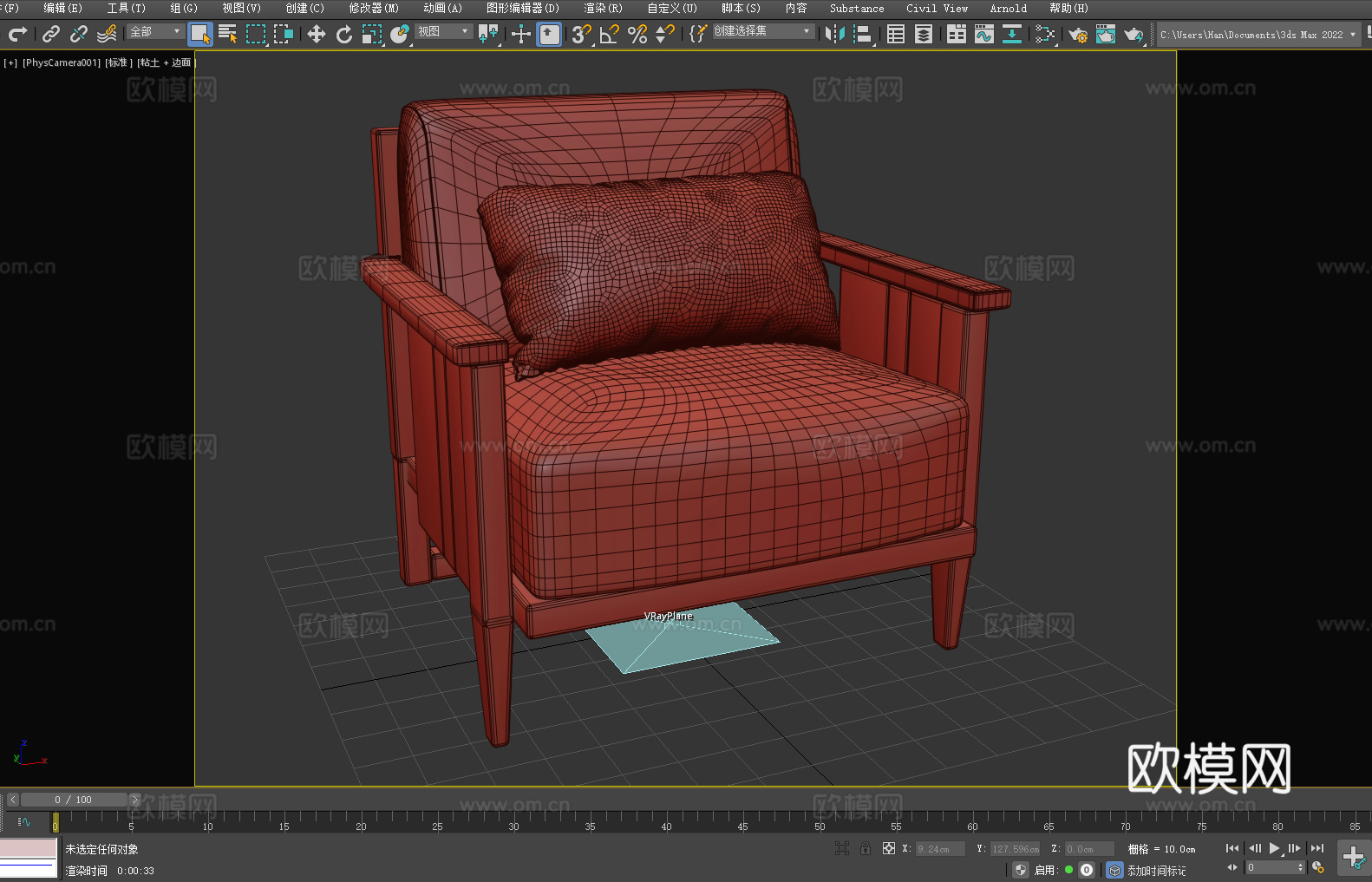Toggle Spinner Snap button
1372x882 pixels.
pyautogui.click(x=665, y=34)
